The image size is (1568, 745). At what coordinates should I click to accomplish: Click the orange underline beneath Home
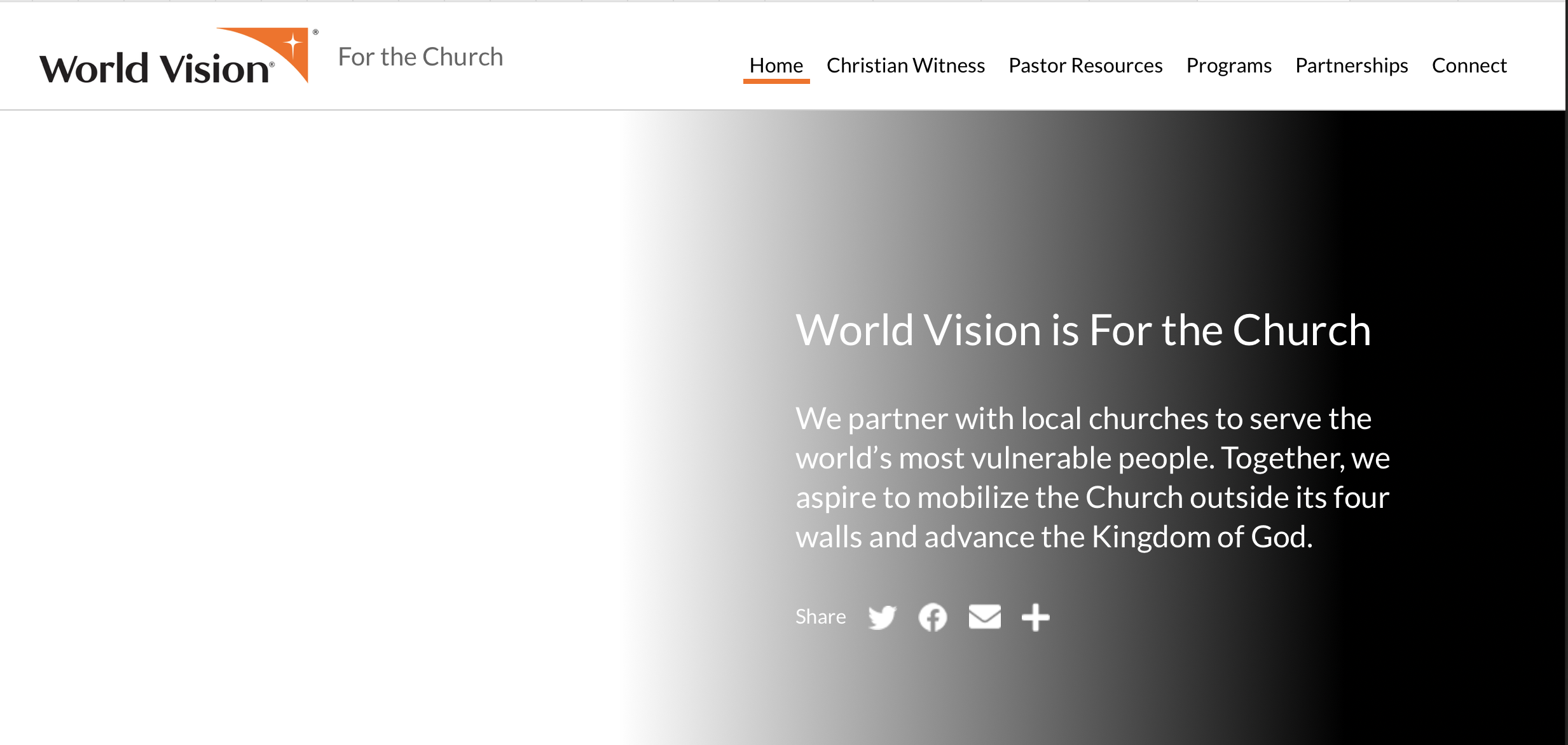point(776,81)
